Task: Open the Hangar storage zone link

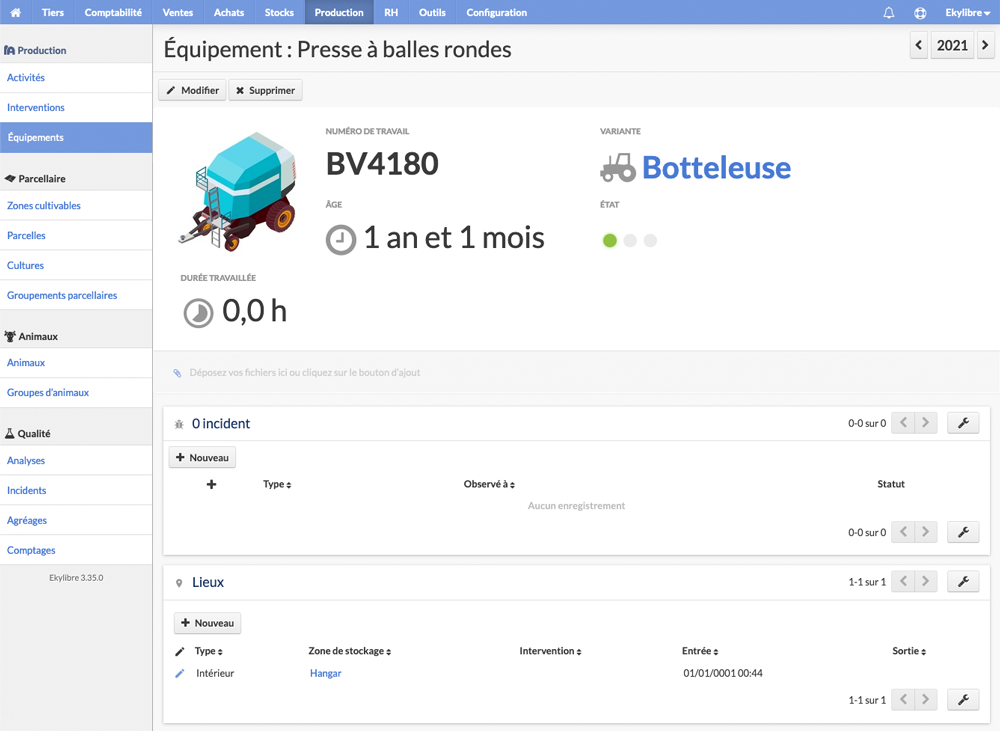Action: (x=325, y=674)
